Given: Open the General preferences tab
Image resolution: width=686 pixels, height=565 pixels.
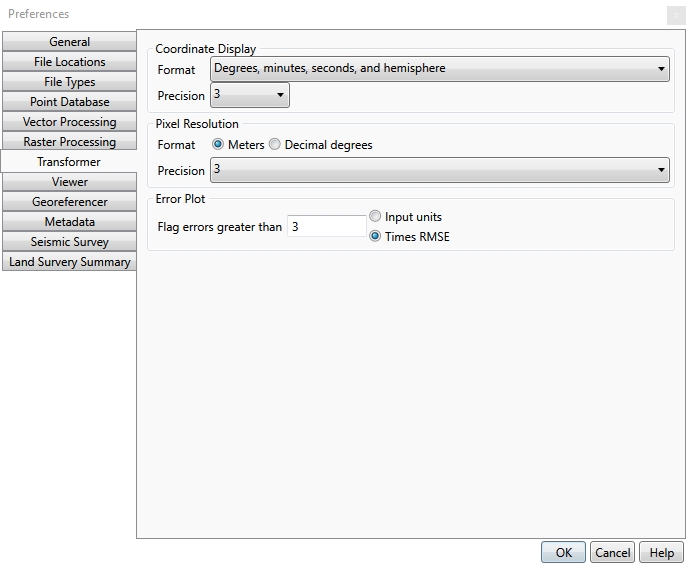Looking at the screenshot, I should pyautogui.click(x=69, y=42).
